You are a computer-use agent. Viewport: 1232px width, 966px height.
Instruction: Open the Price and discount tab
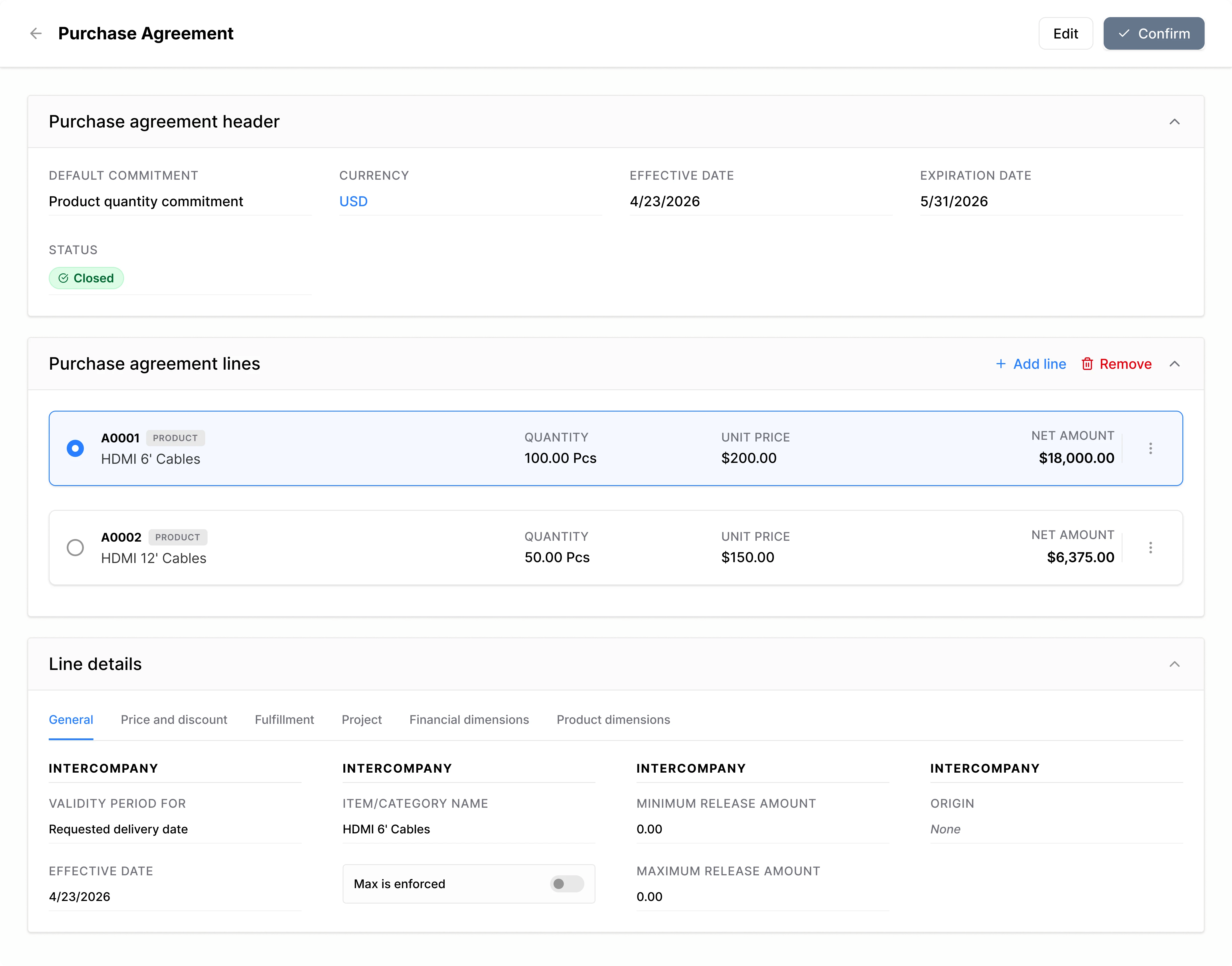pos(174,719)
